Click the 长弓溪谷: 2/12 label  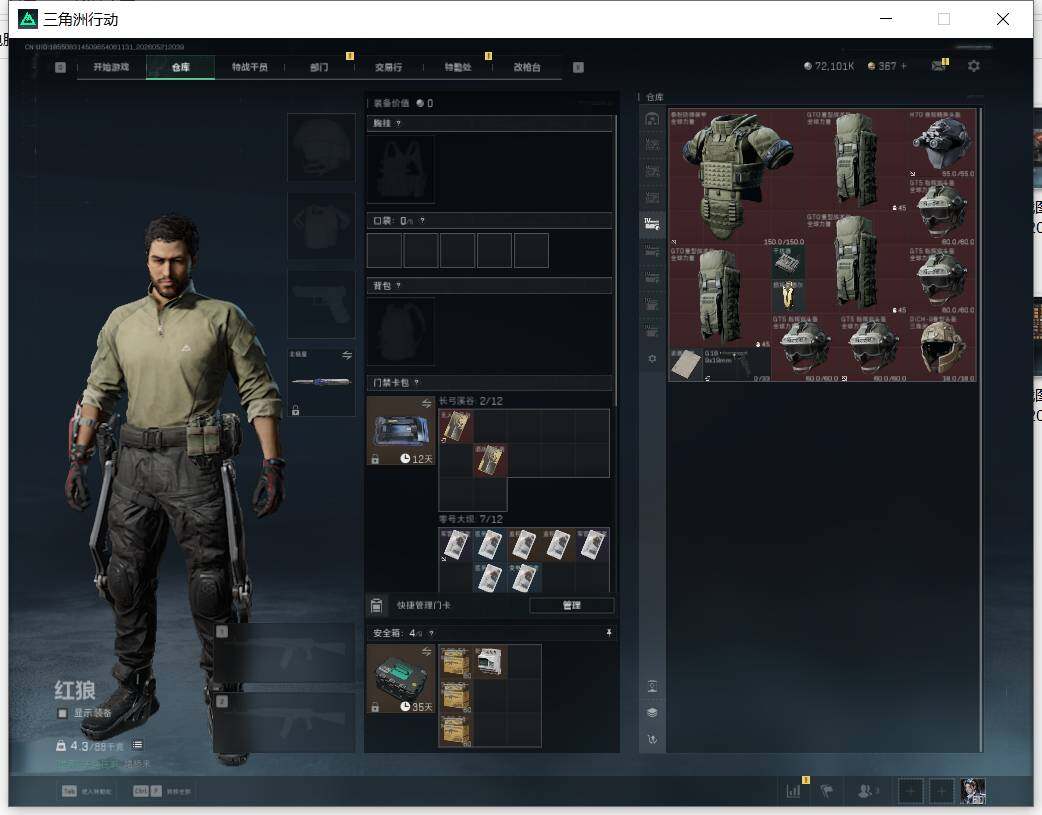coord(470,401)
